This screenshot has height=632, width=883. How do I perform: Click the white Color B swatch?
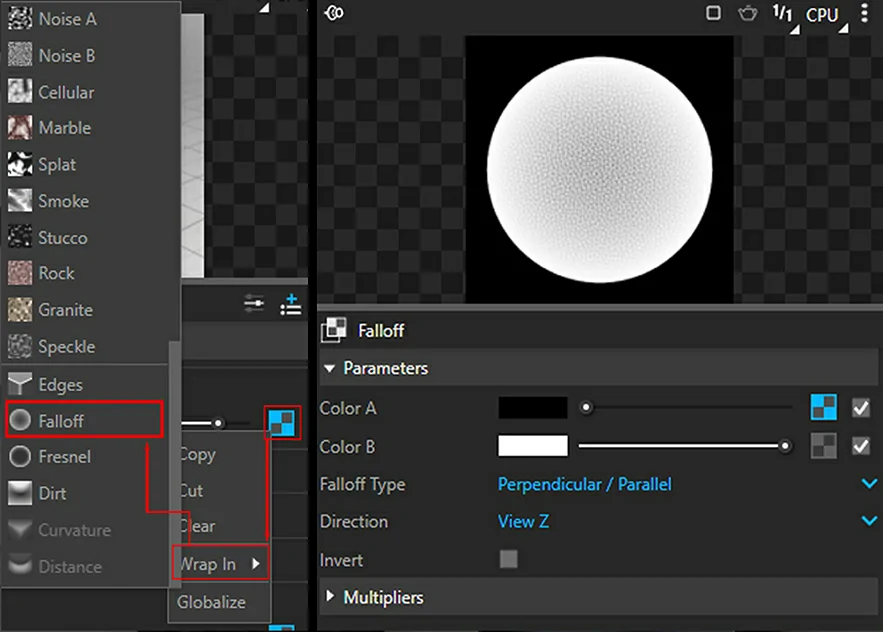(533, 446)
